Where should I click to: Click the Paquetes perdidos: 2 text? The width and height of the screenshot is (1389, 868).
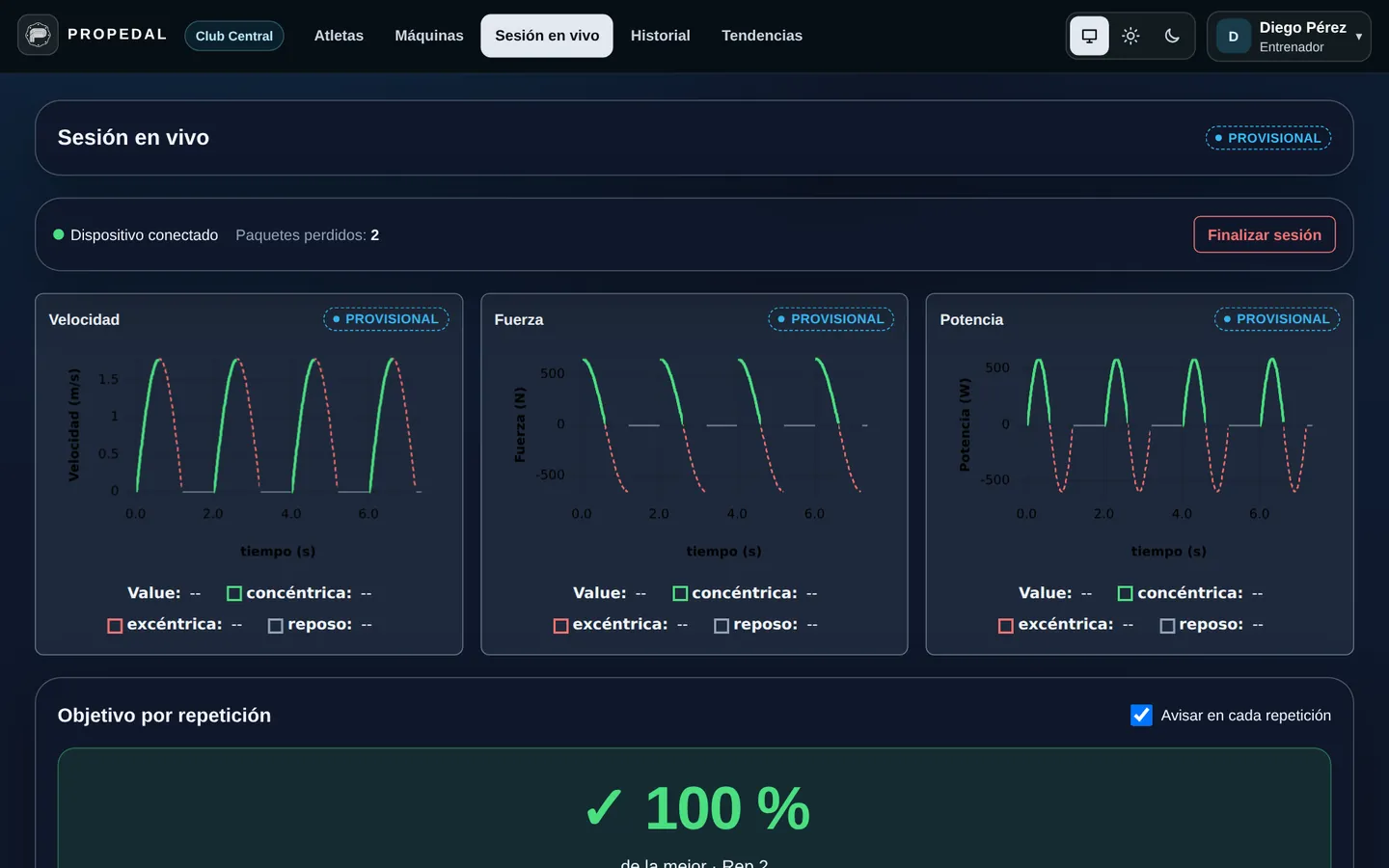click(x=307, y=235)
